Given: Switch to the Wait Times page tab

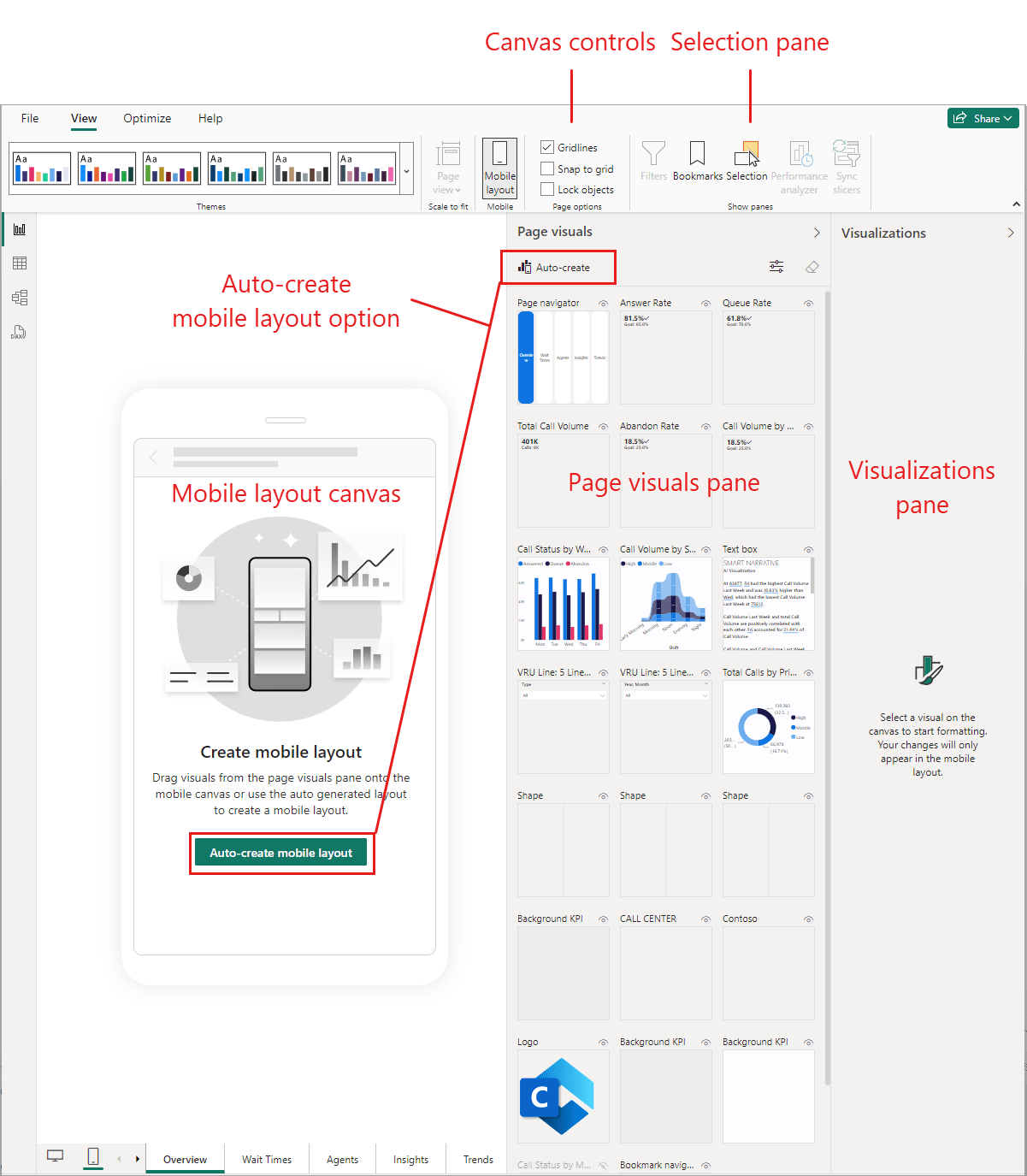Looking at the screenshot, I should point(266,1159).
